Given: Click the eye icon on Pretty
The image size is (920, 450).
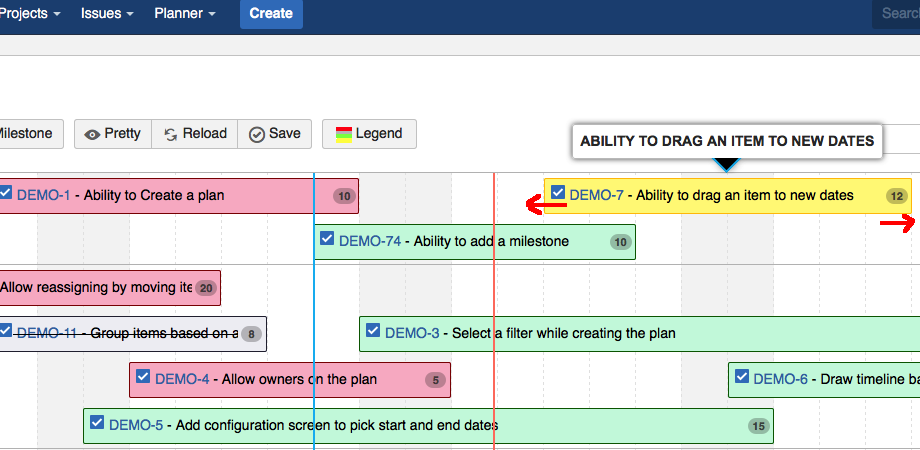Looking at the screenshot, I should [92, 135].
